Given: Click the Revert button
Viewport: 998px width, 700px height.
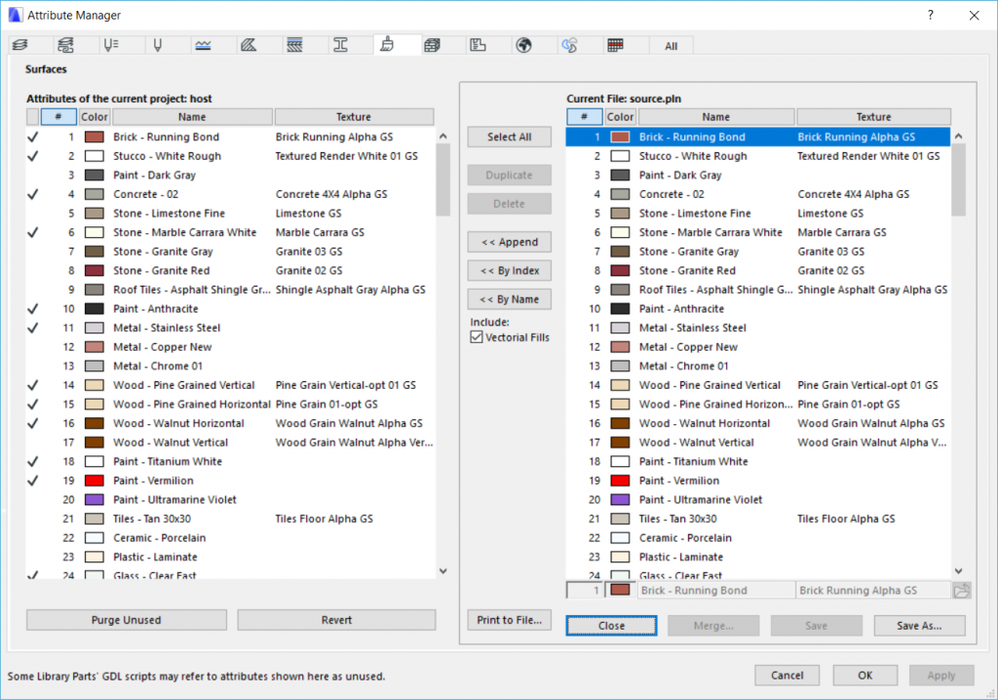Looking at the screenshot, I should (337, 620).
